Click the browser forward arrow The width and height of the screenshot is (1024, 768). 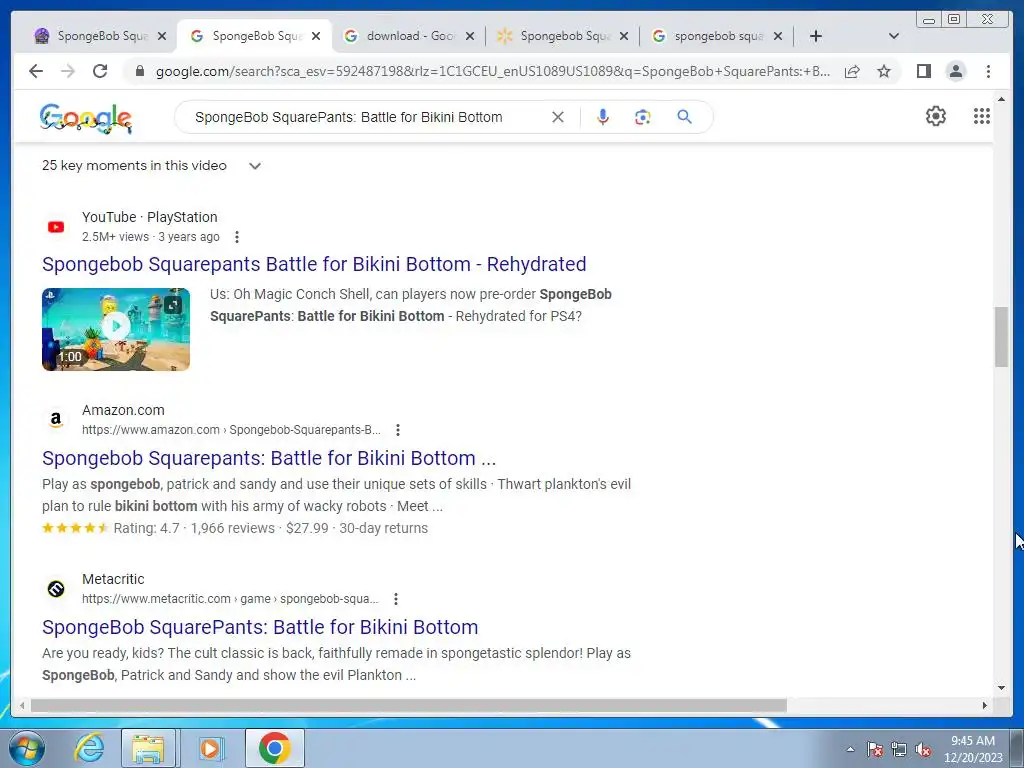pyautogui.click(x=68, y=71)
